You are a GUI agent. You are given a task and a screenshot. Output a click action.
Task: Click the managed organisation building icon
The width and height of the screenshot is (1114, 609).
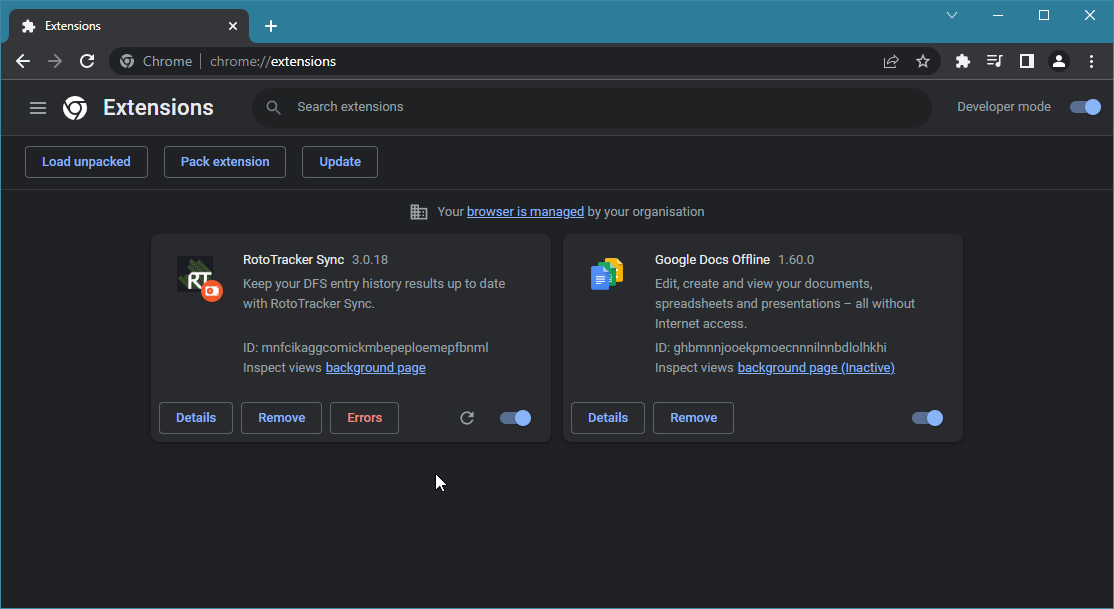[x=418, y=212]
